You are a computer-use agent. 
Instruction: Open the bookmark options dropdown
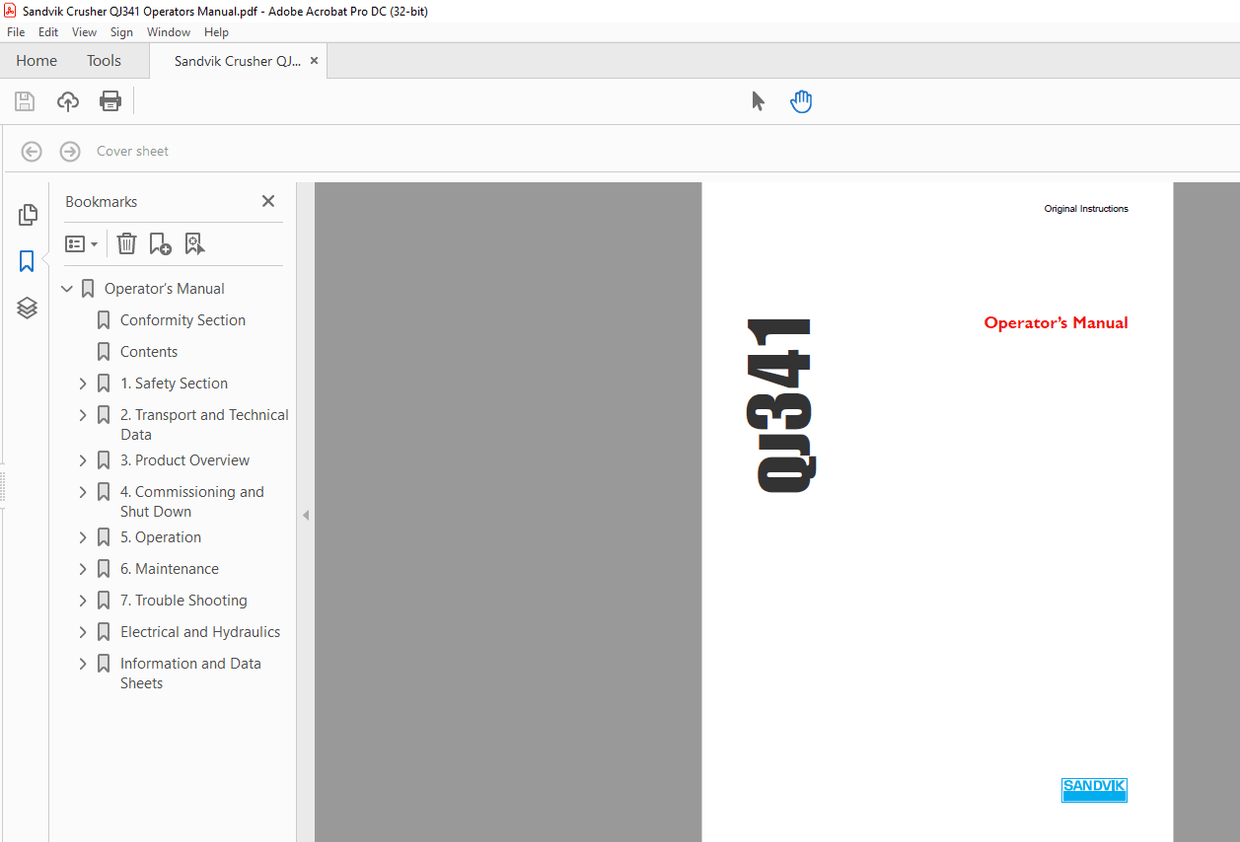coord(81,244)
